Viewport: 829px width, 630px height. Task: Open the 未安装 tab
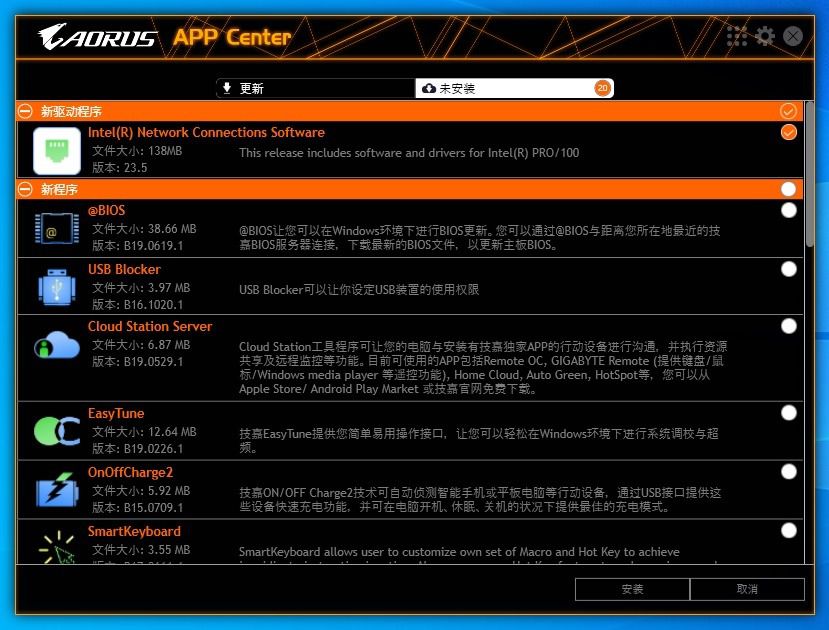(x=514, y=88)
